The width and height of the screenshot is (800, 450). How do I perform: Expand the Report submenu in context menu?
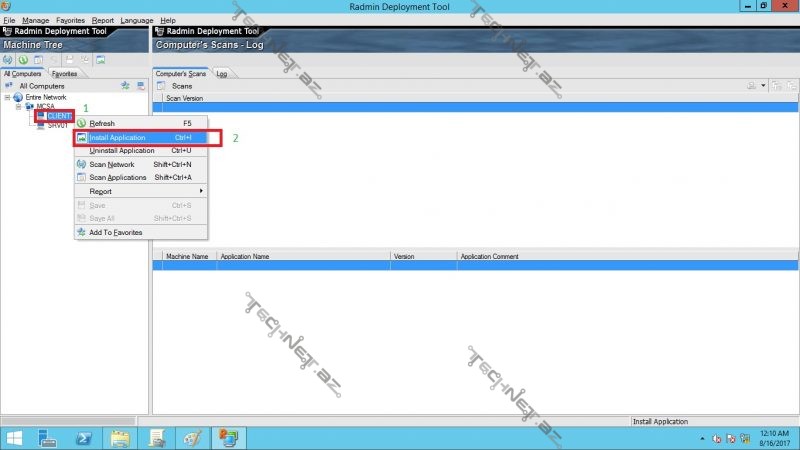[140, 191]
